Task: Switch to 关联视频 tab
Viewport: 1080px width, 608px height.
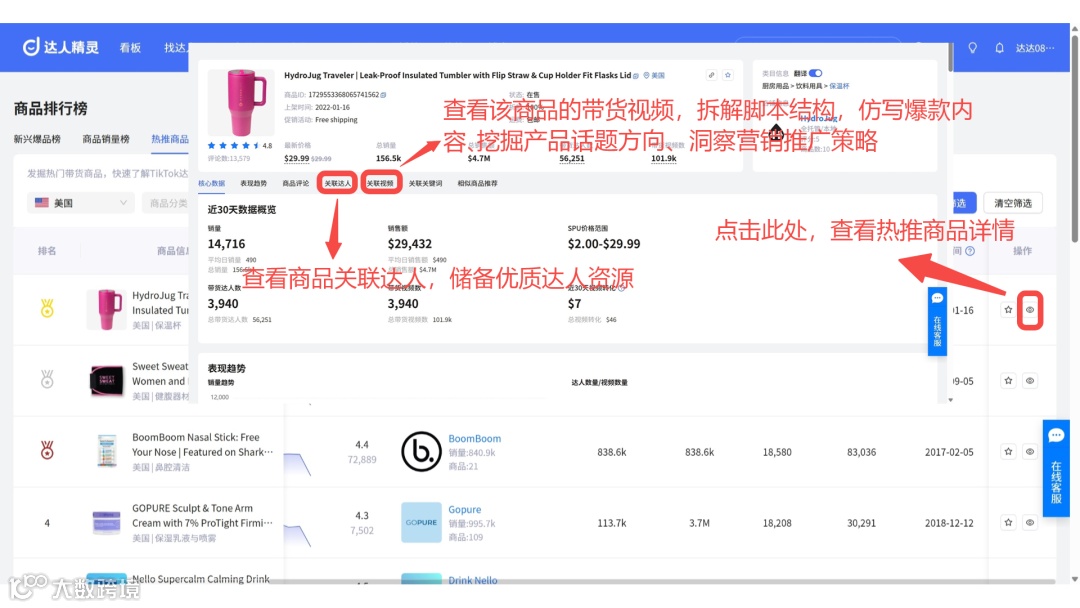Action: pos(380,183)
